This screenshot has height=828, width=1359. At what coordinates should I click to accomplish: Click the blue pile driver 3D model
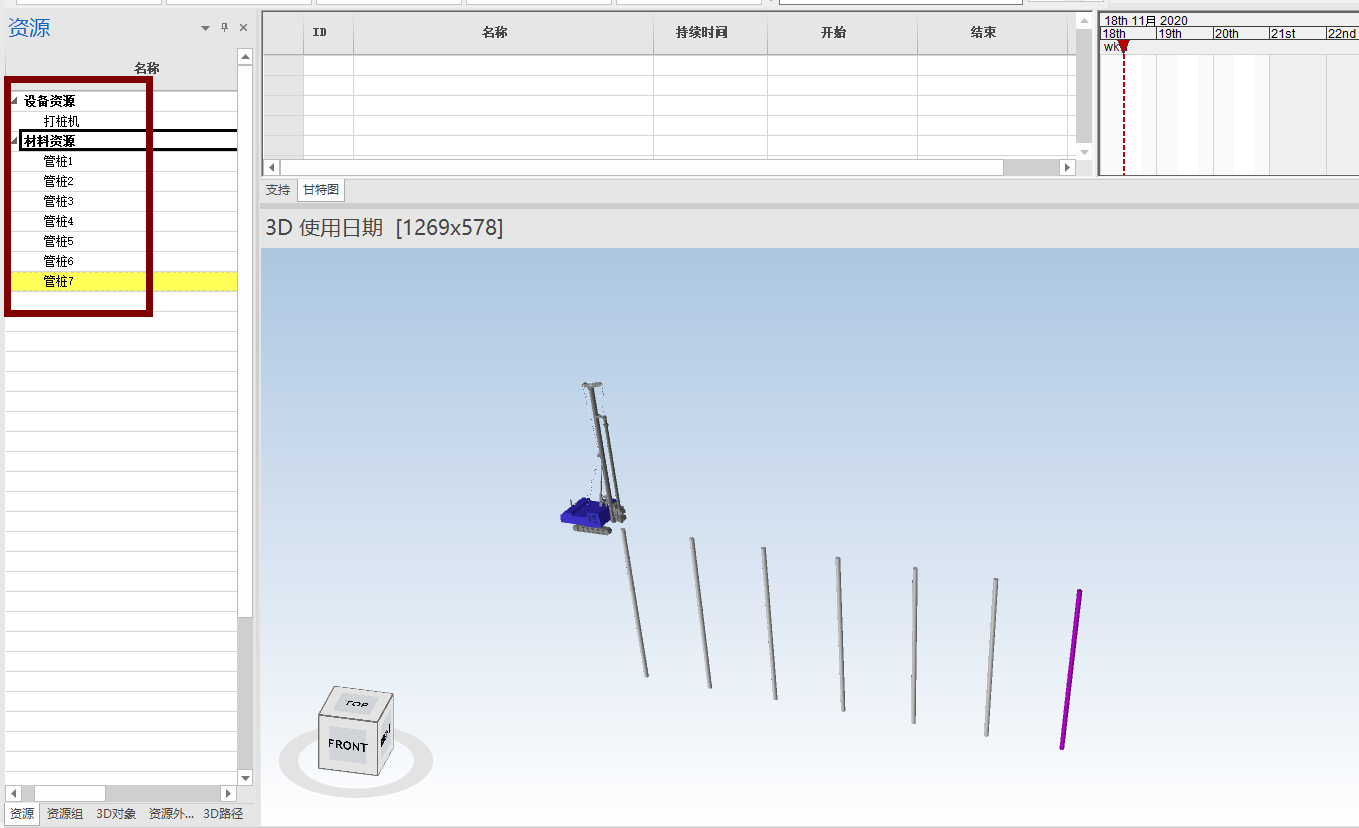click(585, 514)
